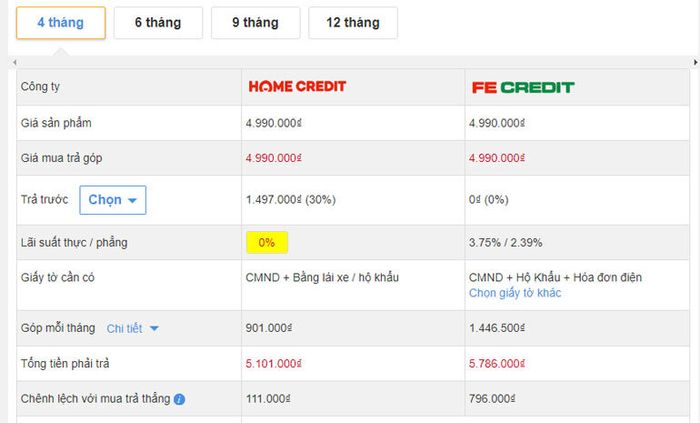The image size is (700, 423).
Task: Choose the 12 tháng tab
Action: point(353,23)
